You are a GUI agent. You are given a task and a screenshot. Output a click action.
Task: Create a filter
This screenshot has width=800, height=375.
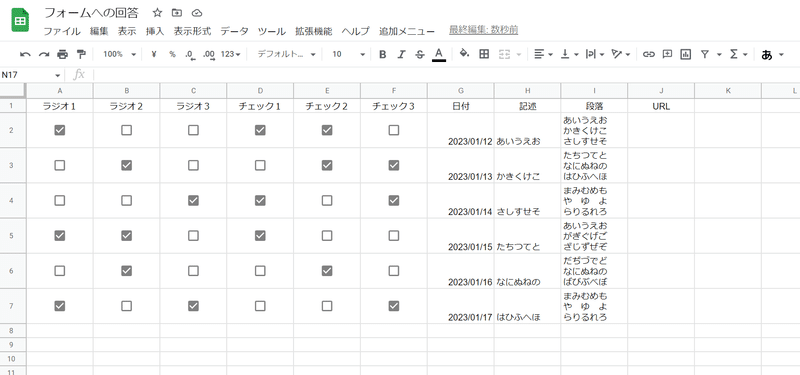coord(705,54)
